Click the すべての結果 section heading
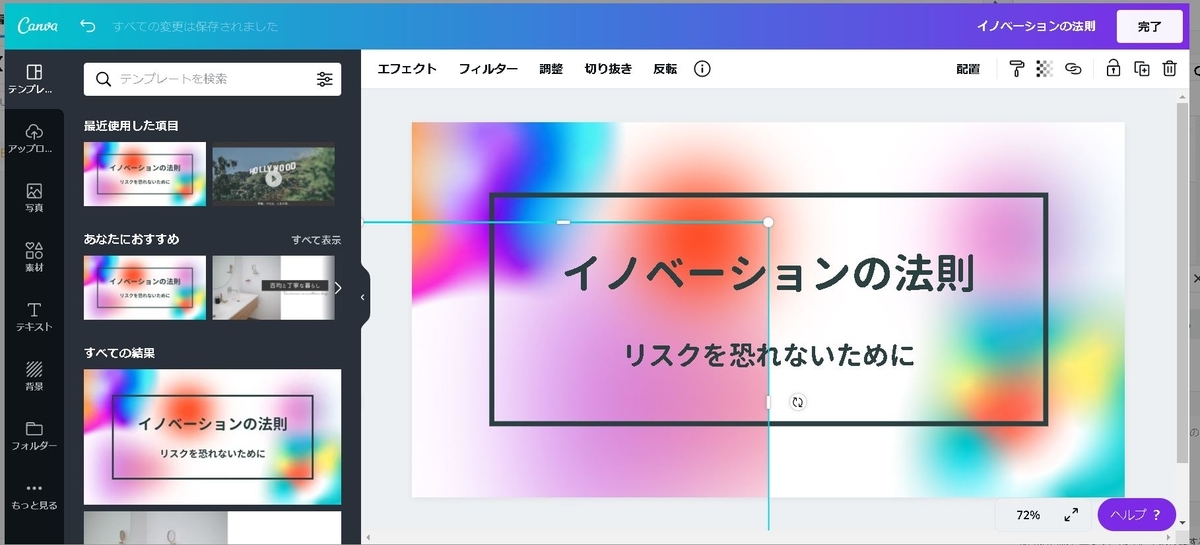This screenshot has height=545, width=1200. point(119,353)
